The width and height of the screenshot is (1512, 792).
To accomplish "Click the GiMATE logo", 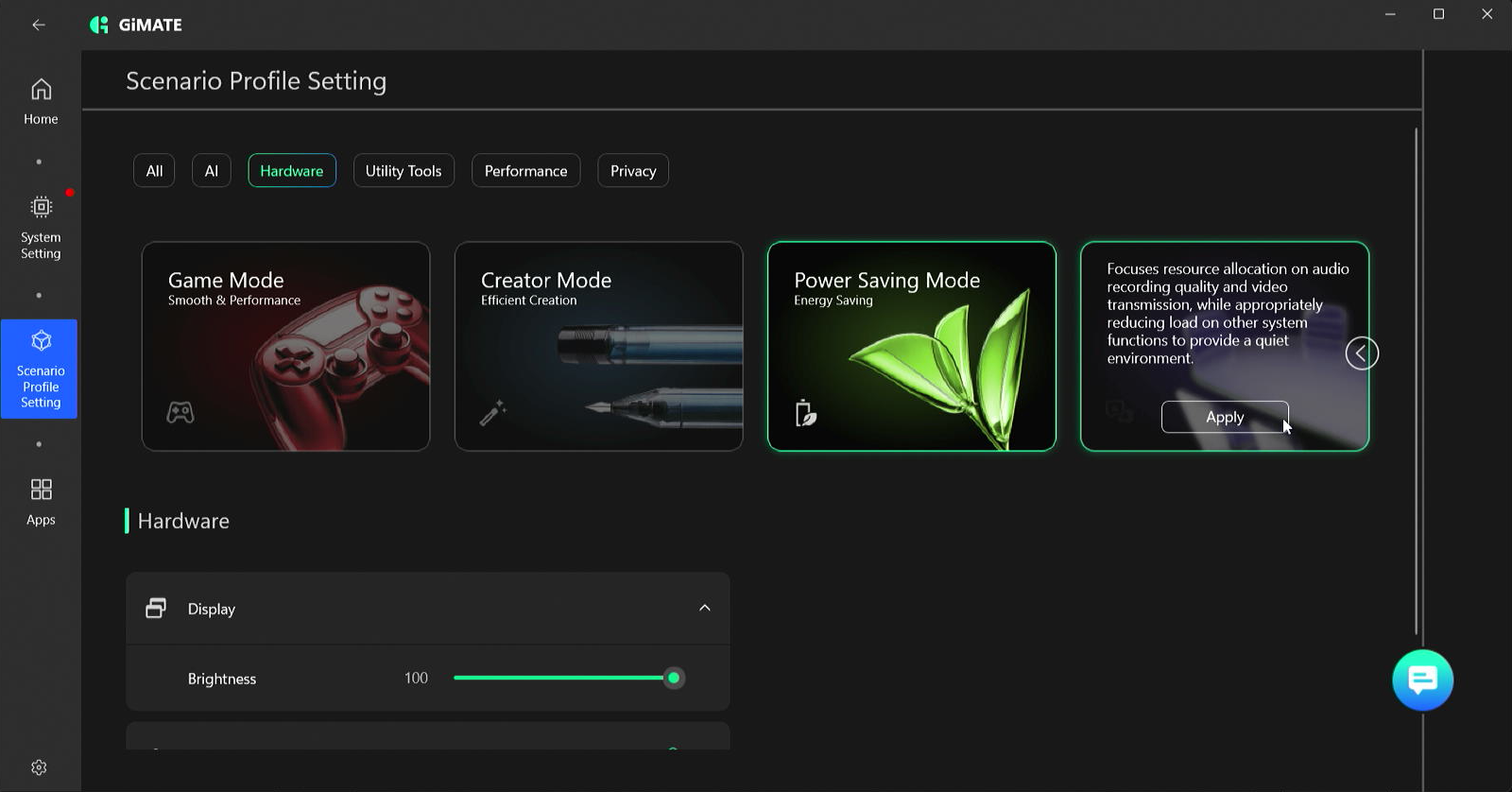I will click(x=136, y=25).
